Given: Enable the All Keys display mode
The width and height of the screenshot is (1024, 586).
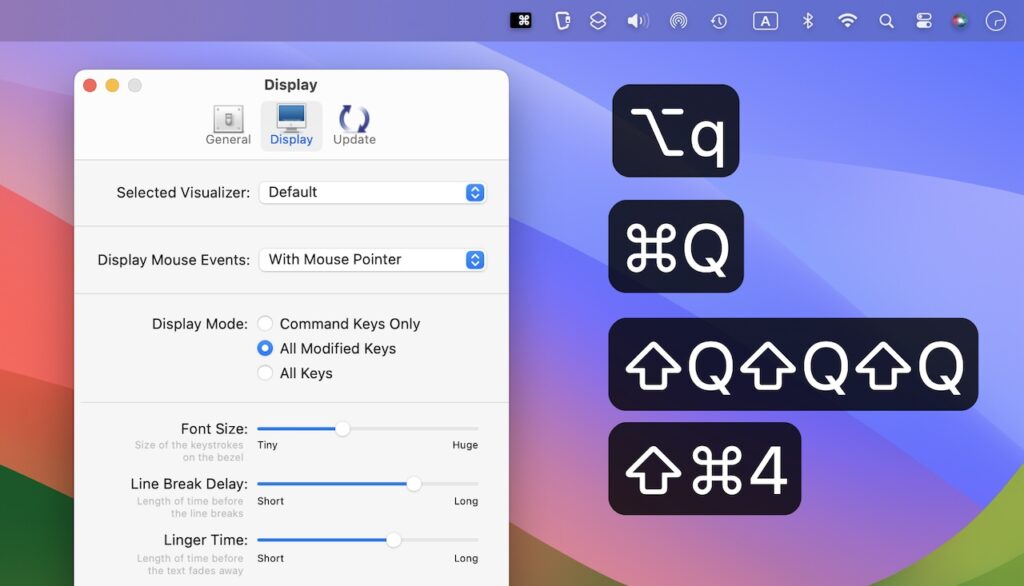Looking at the screenshot, I should [266, 373].
